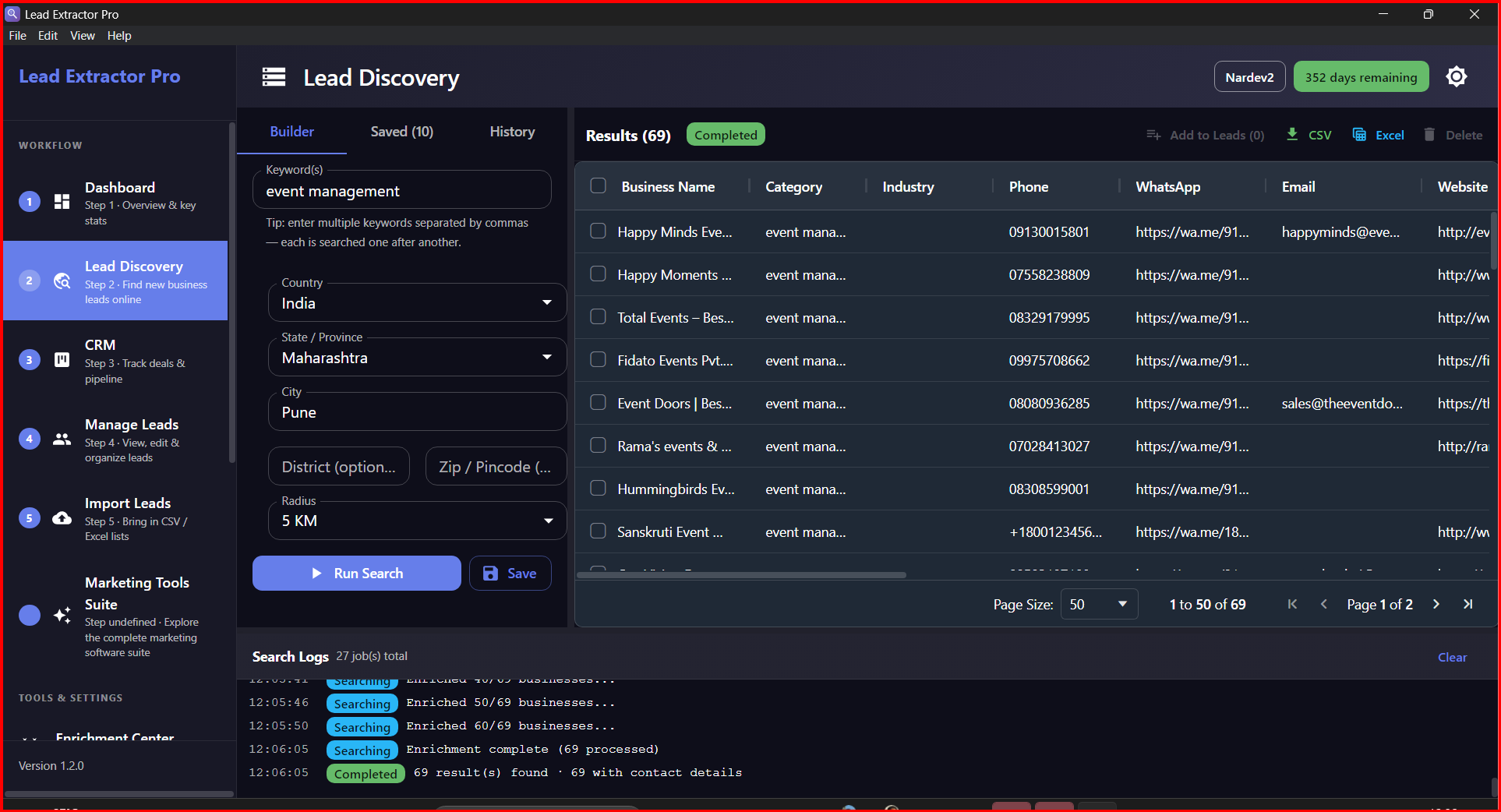Click the 352 days remaining badge
The height and width of the screenshot is (812, 1501).
pos(1361,76)
